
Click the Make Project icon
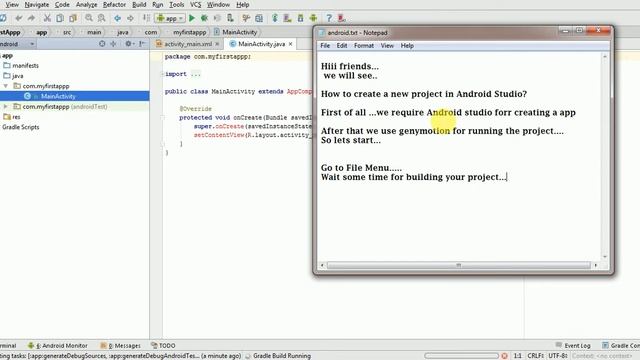(146, 18)
